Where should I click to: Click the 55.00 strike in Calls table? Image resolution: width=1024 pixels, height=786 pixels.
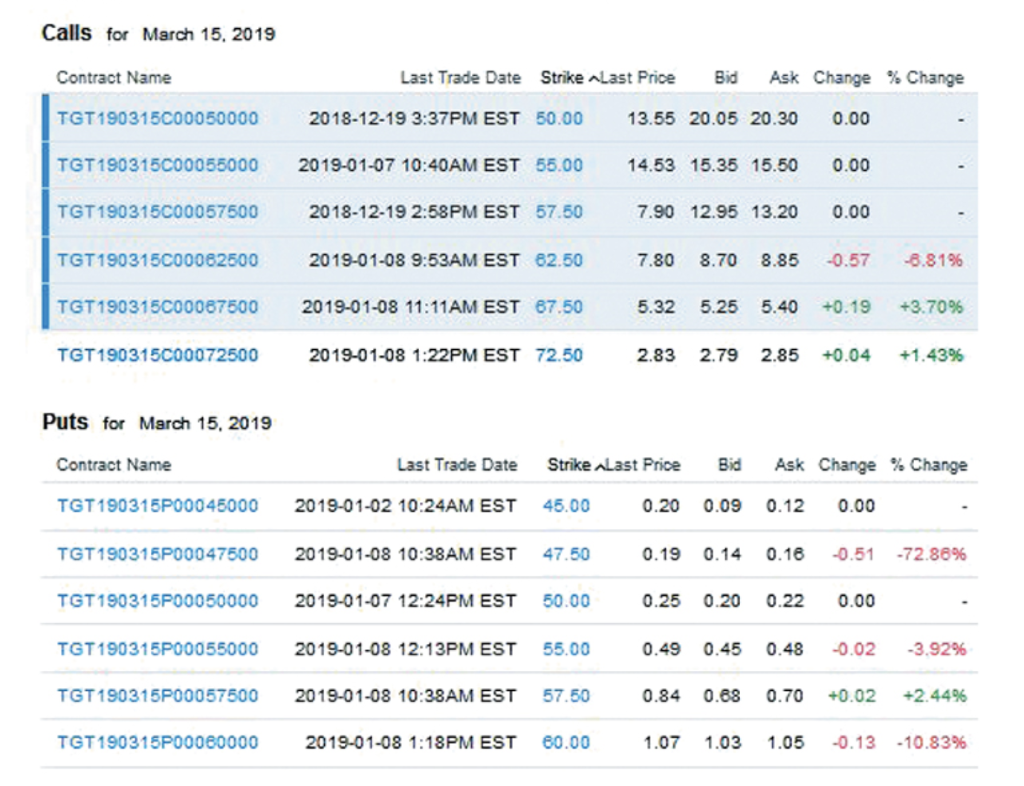pos(559,165)
